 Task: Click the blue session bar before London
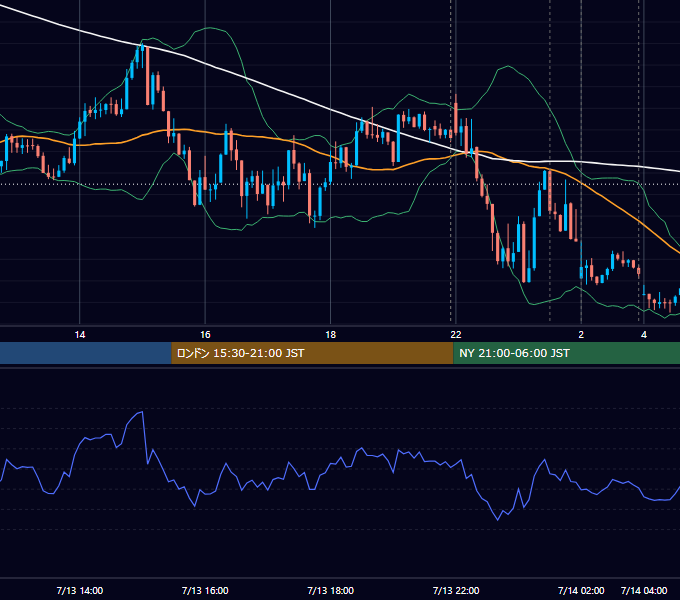pyautogui.click(x=86, y=353)
